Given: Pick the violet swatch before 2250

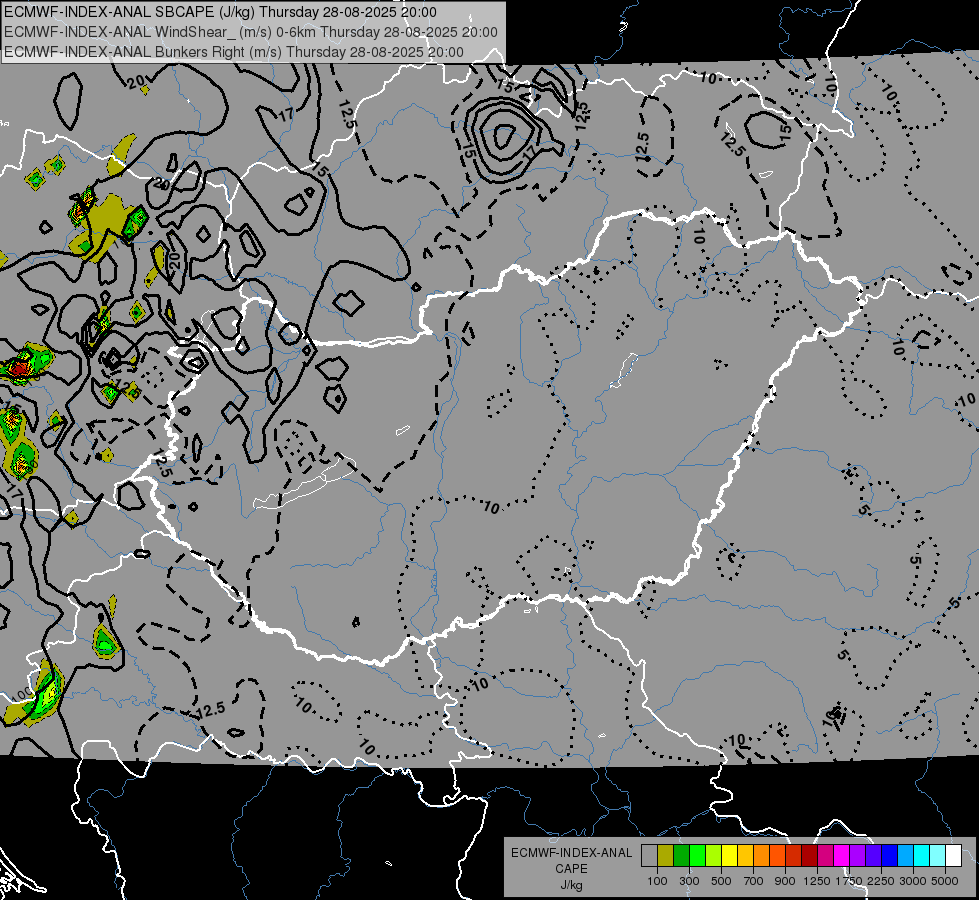Looking at the screenshot, I should (x=873, y=855).
